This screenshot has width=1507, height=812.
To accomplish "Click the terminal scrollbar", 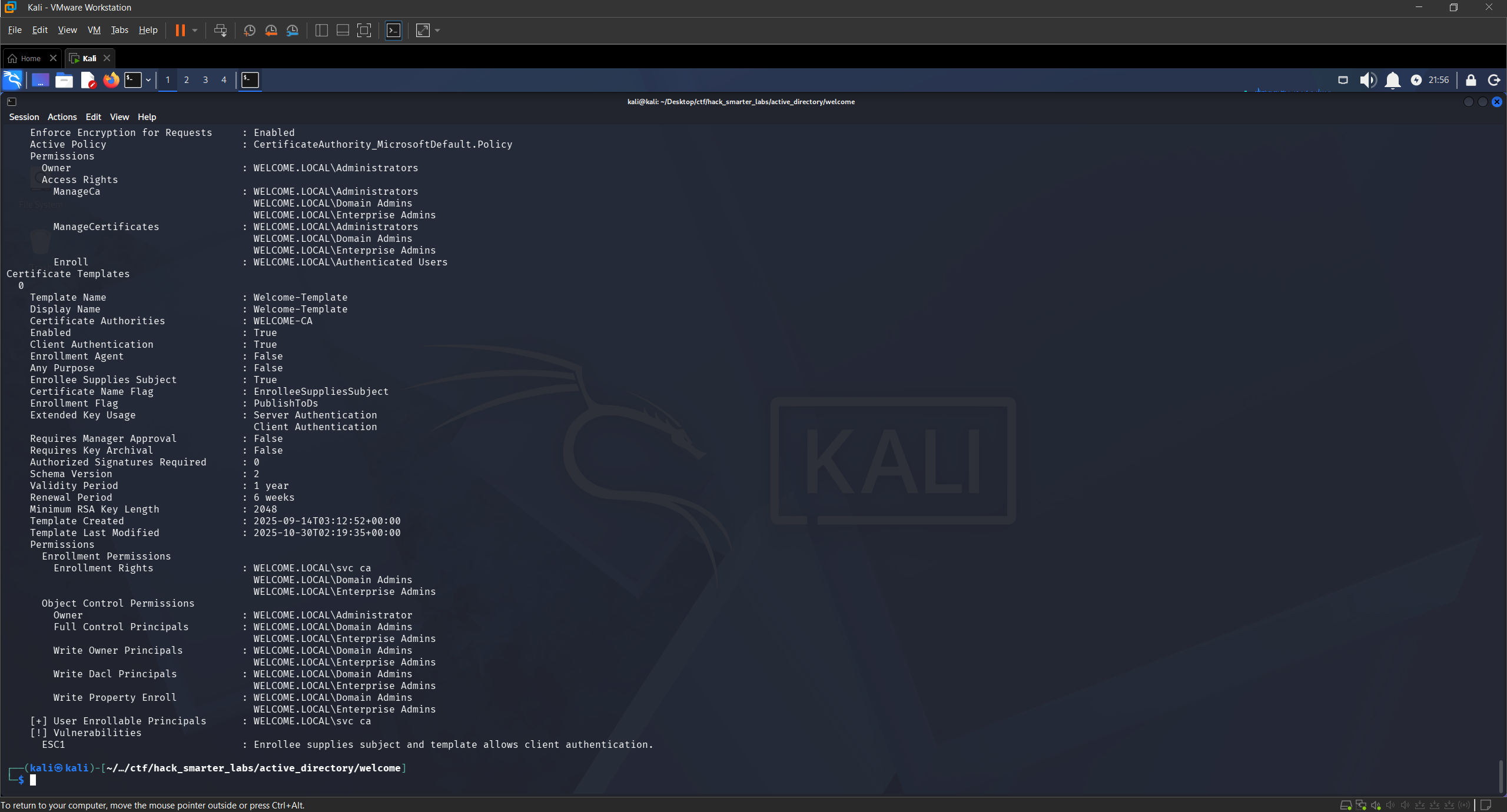I will 1501,777.
